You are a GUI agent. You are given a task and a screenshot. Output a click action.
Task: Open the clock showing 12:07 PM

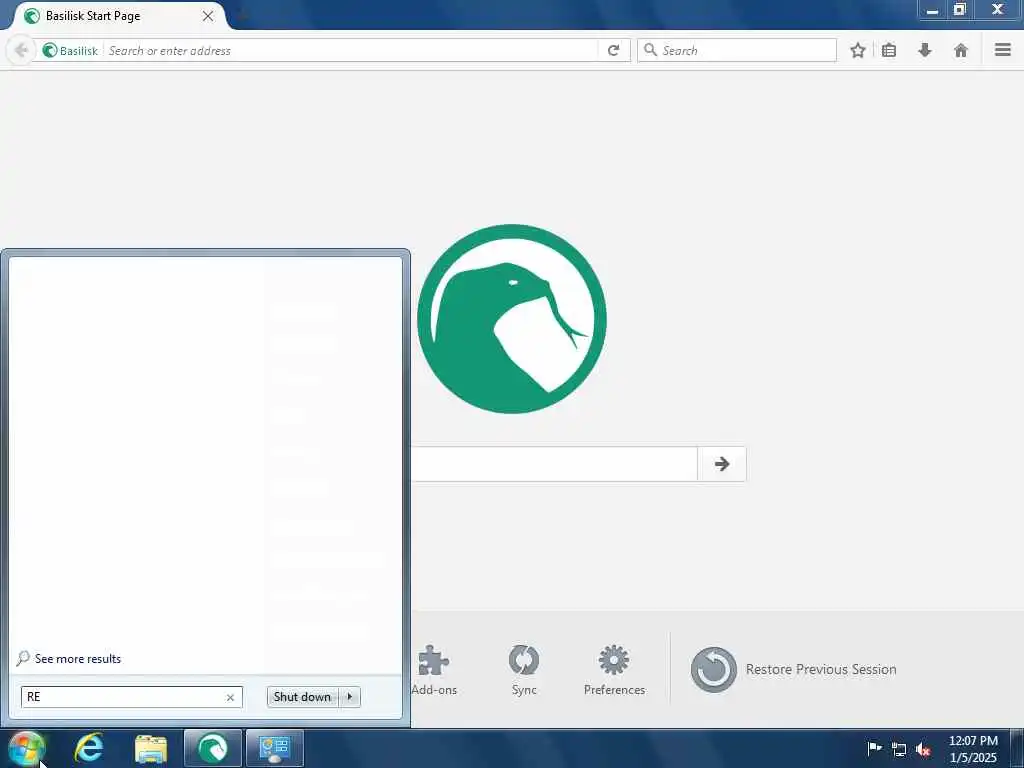point(973,749)
